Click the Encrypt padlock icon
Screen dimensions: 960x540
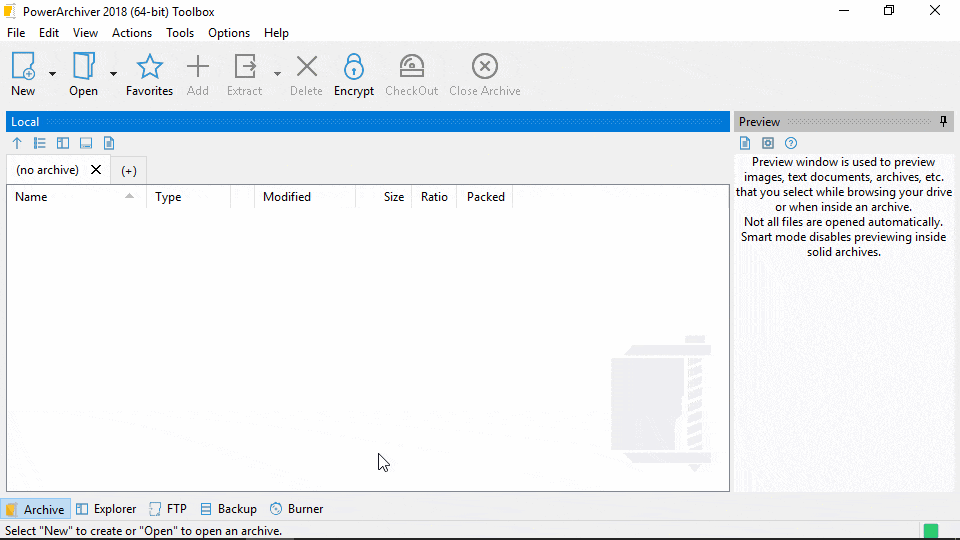pyautogui.click(x=354, y=74)
